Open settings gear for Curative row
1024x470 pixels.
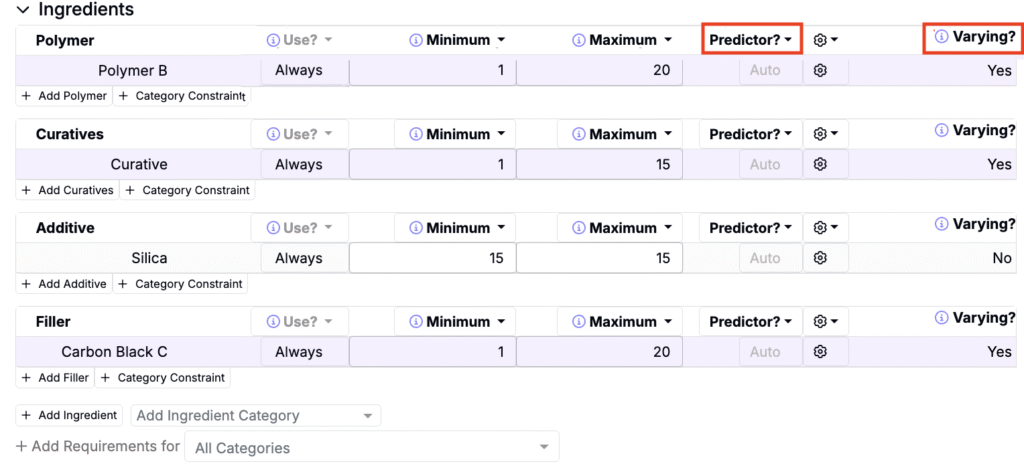[x=820, y=165]
